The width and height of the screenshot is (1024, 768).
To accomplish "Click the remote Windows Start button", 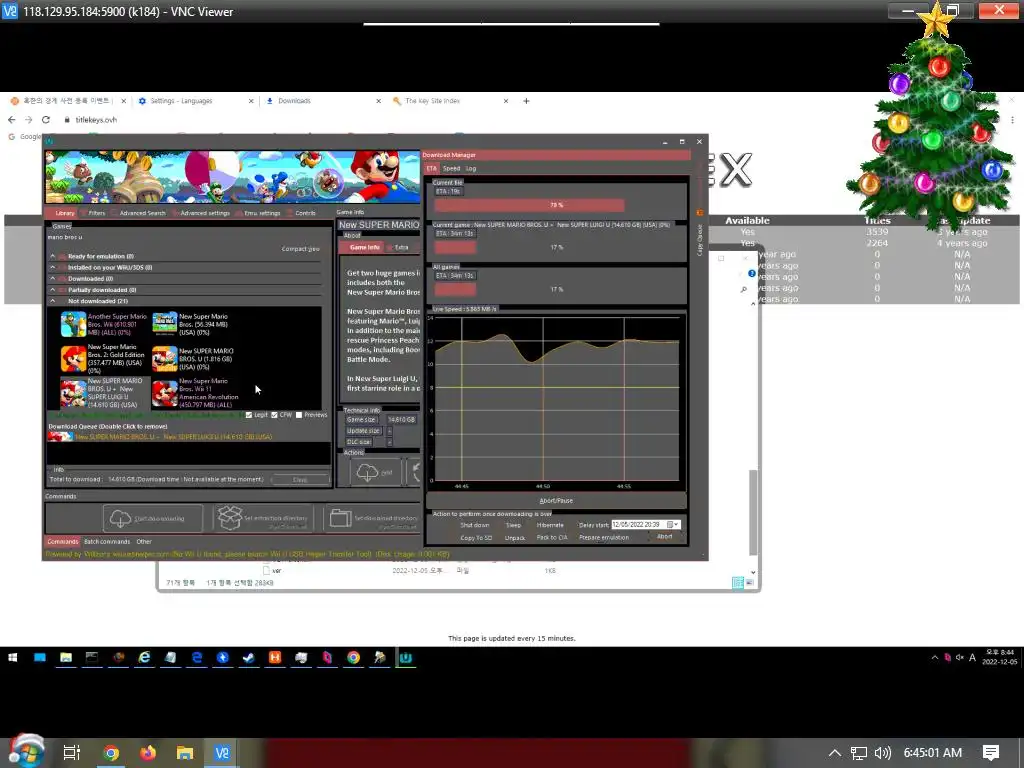I will 12,658.
